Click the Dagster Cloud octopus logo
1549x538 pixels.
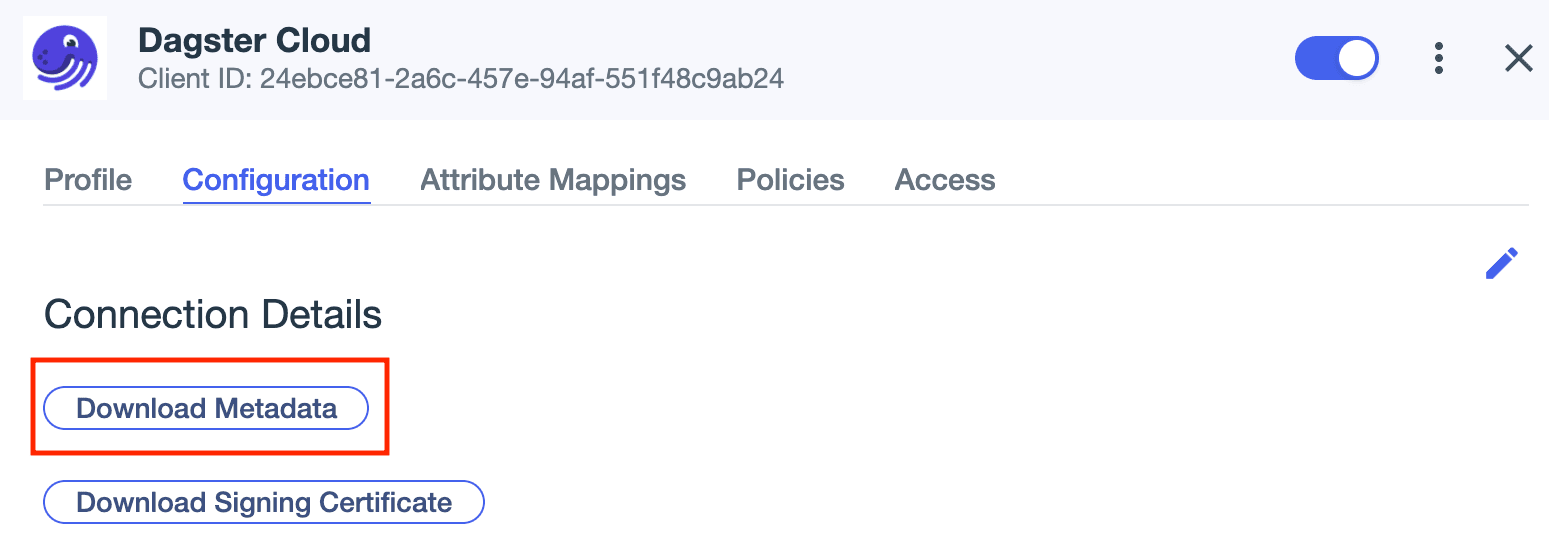pyautogui.click(x=64, y=58)
